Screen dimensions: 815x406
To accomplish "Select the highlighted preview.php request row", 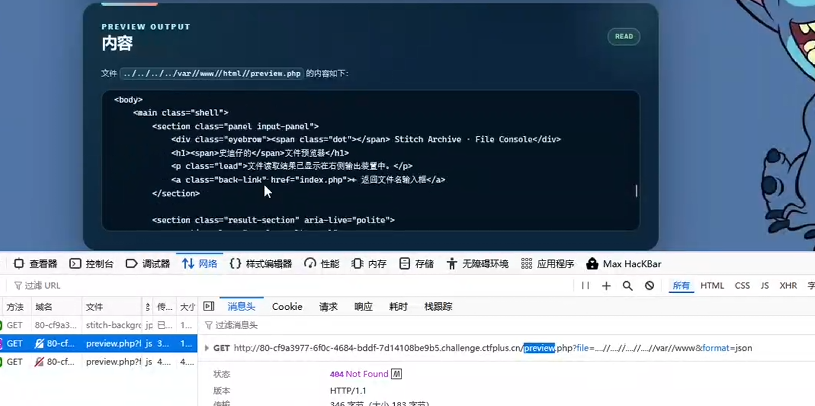I will [99, 343].
